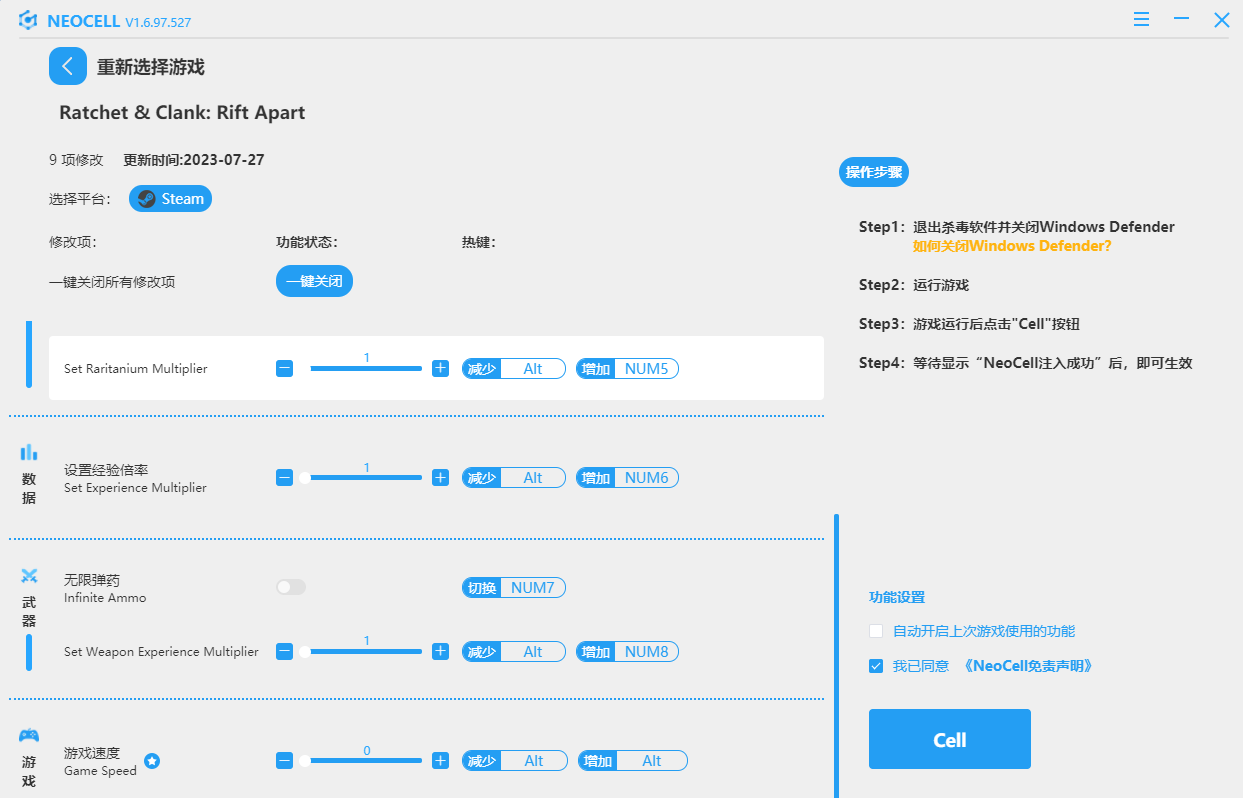Increase Set Weapon Experience Multiplier with plus
Image resolution: width=1243 pixels, height=798 pixels.
440,652
